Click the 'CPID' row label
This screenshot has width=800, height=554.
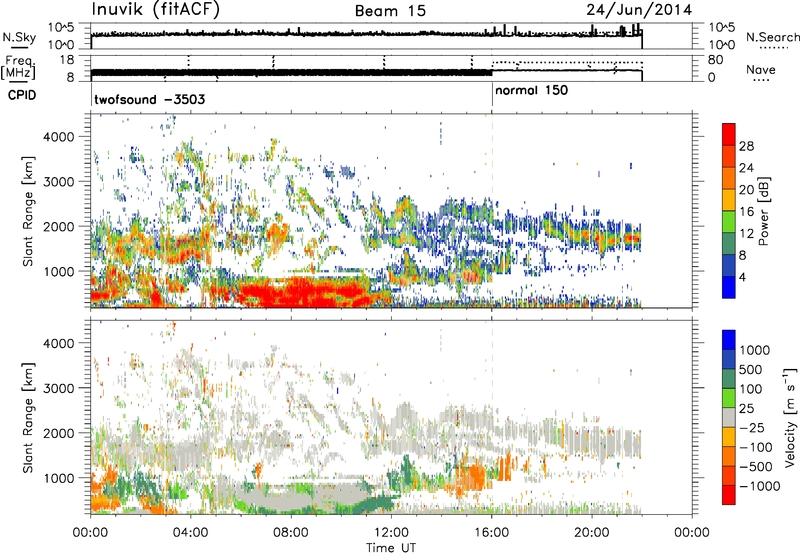[22, 95]
